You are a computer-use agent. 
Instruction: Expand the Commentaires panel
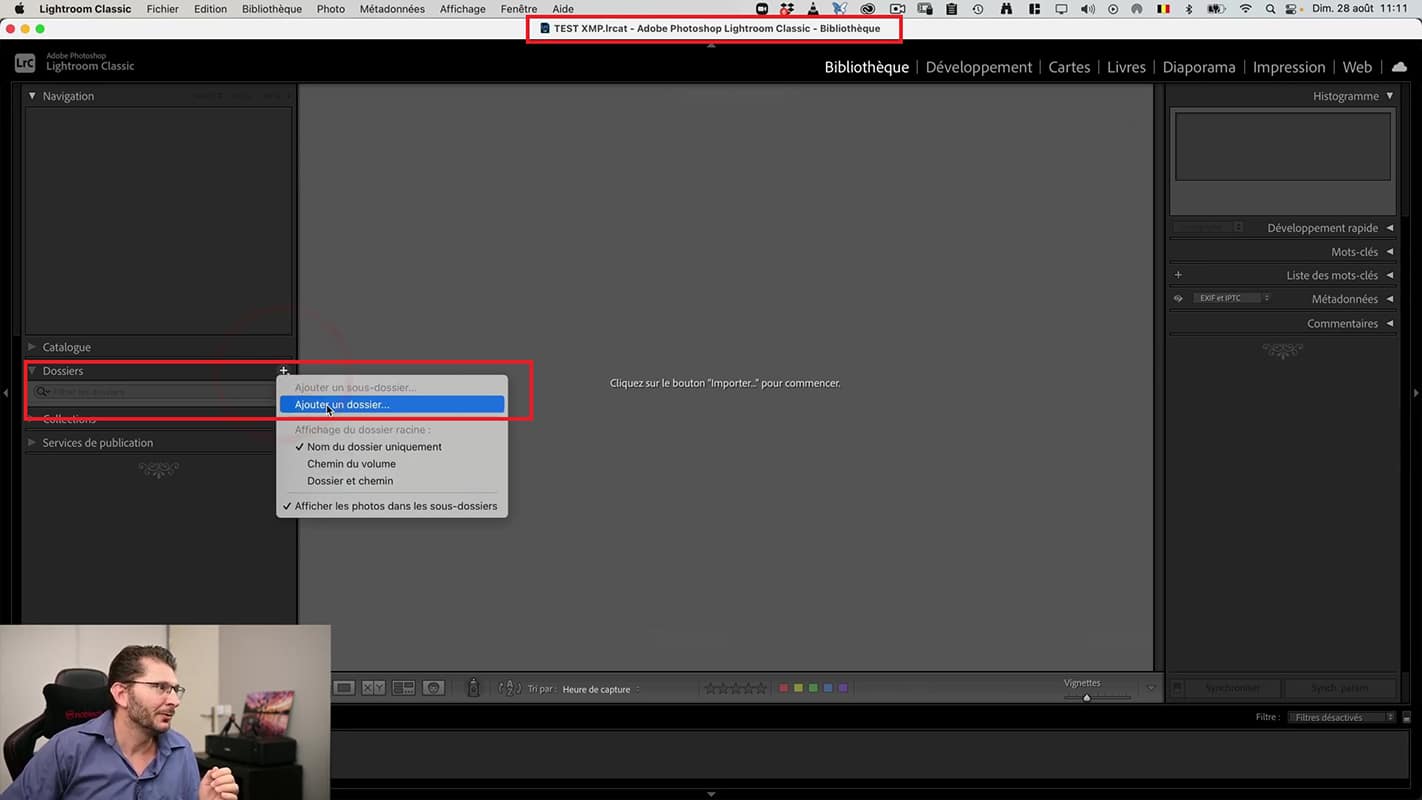point(1390,323)
